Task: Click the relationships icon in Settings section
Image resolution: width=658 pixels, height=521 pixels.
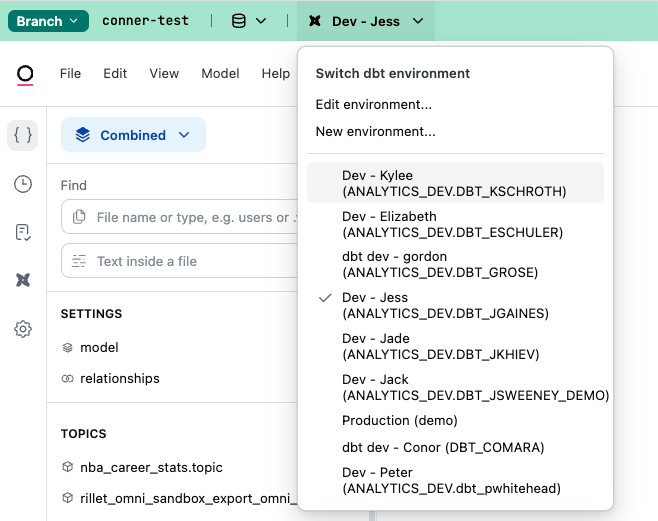Action: [x=68, y=379]
